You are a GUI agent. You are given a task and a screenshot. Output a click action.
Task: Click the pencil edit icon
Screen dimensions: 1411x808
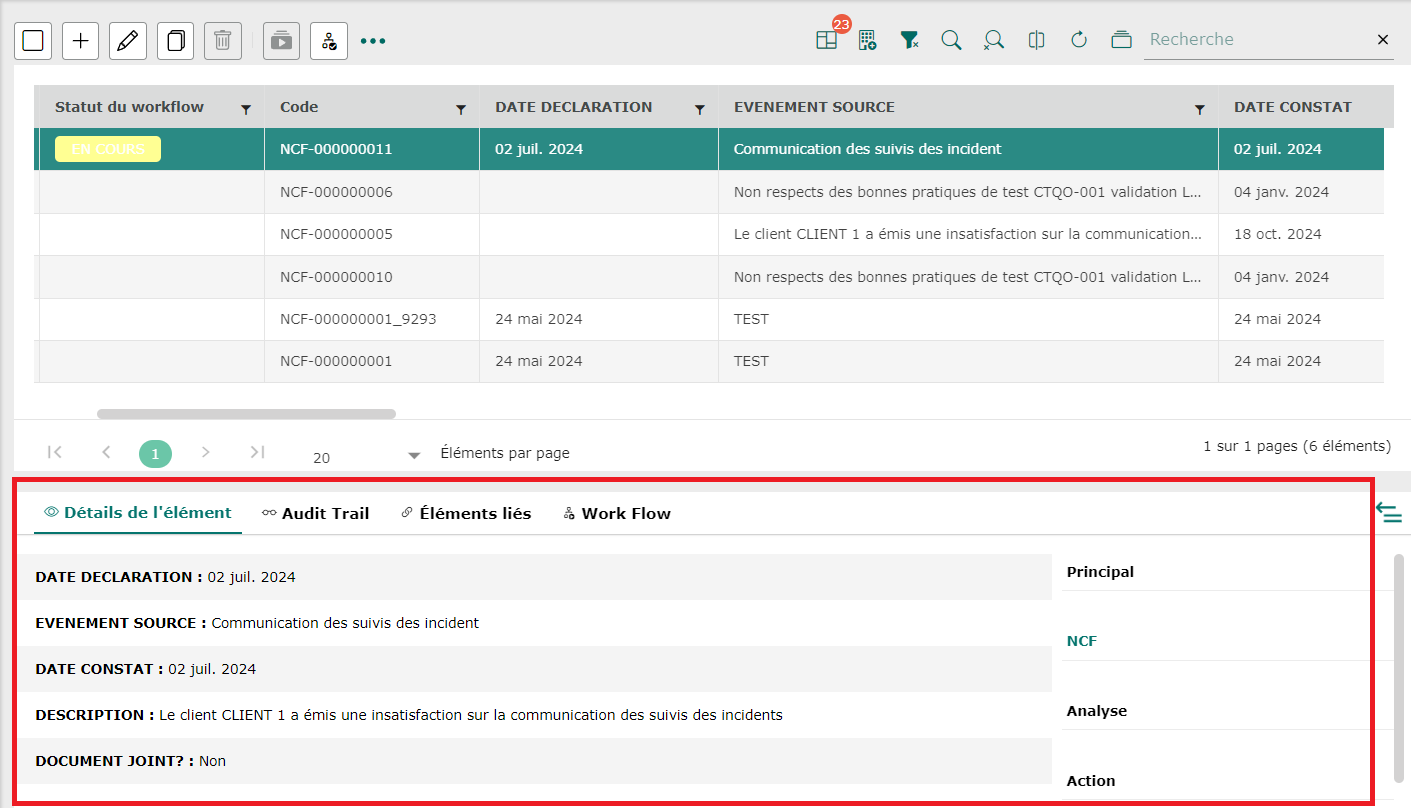pos(127,41)
